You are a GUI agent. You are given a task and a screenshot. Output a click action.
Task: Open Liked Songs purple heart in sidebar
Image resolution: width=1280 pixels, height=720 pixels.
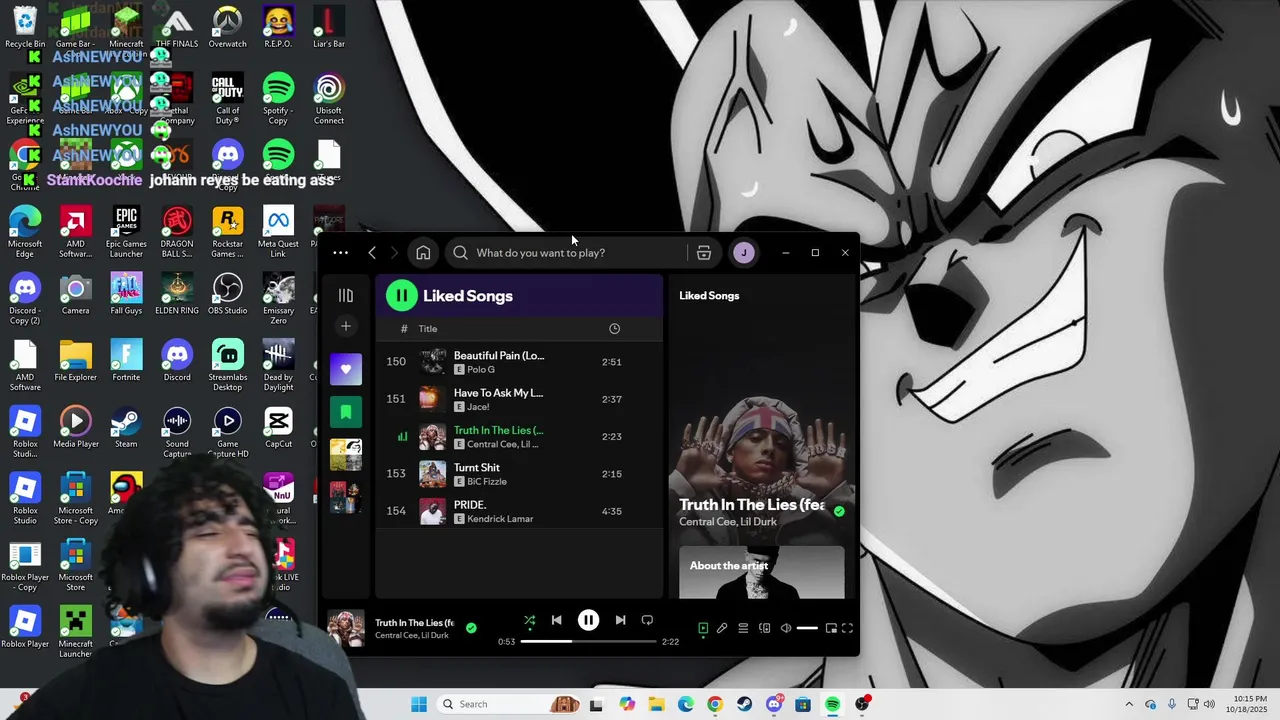346,369
